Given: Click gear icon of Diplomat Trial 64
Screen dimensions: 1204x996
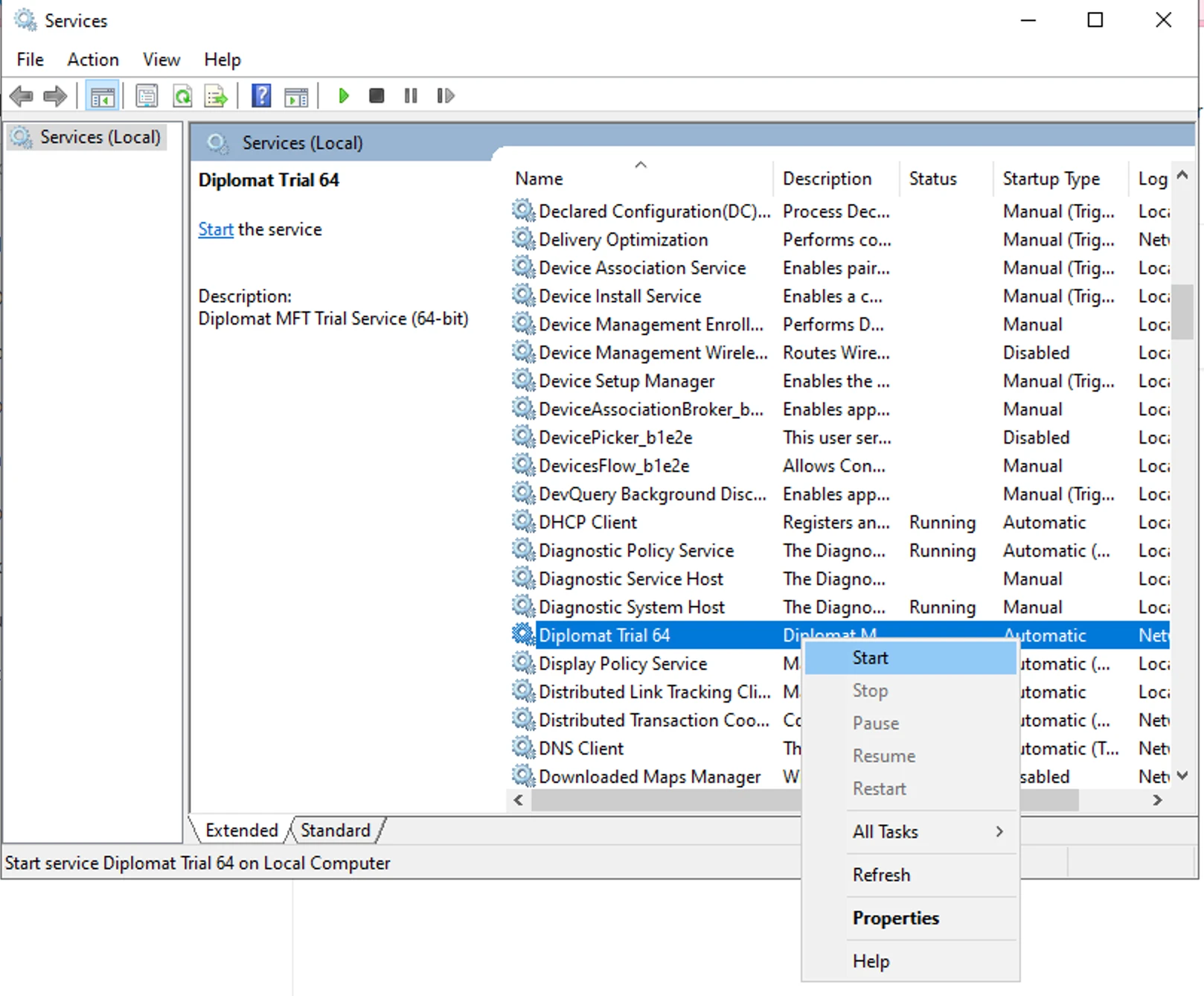Looking at the screenshot, I should click(x=524, y=634).
